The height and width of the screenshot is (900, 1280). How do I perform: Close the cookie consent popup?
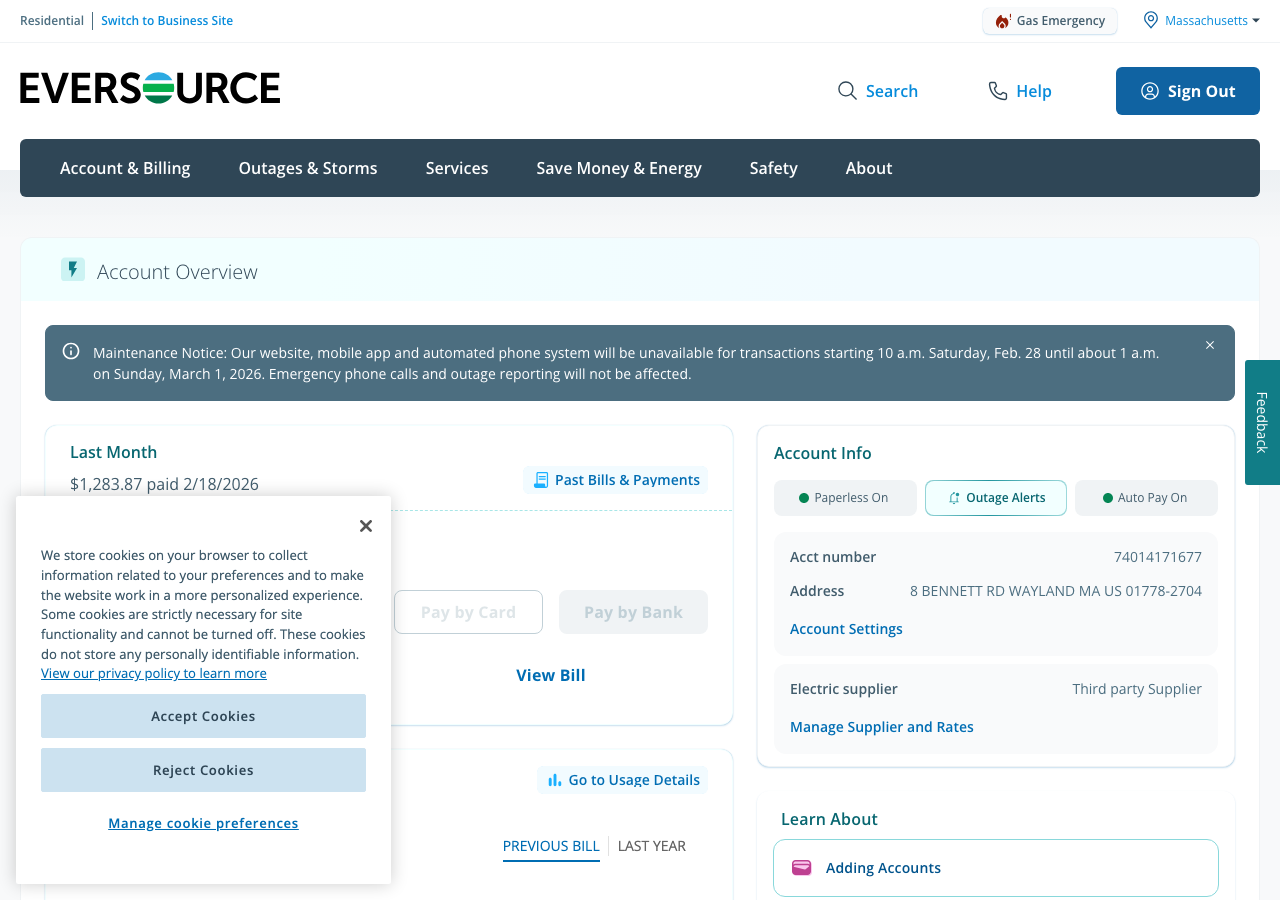(x=366, y=526)
